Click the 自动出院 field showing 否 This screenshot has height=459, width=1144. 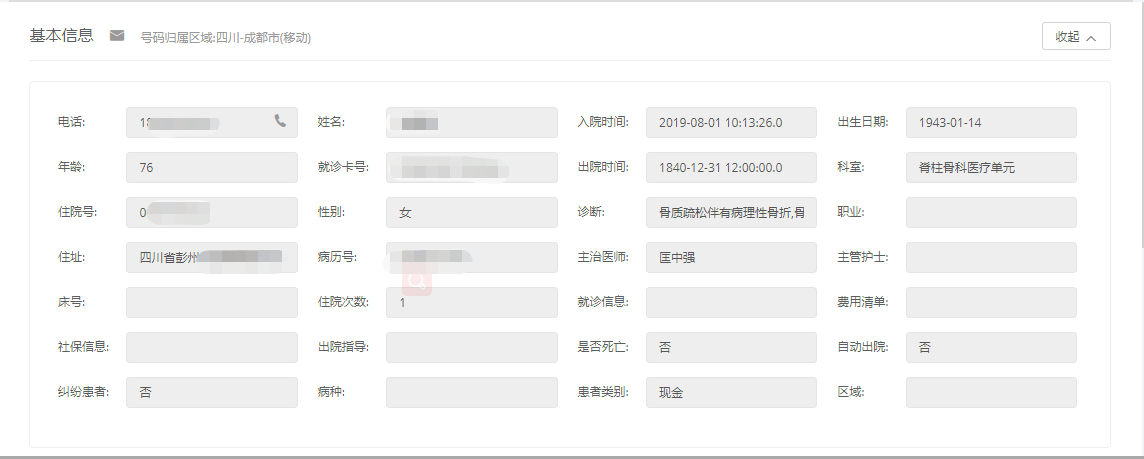click(991, 347)
